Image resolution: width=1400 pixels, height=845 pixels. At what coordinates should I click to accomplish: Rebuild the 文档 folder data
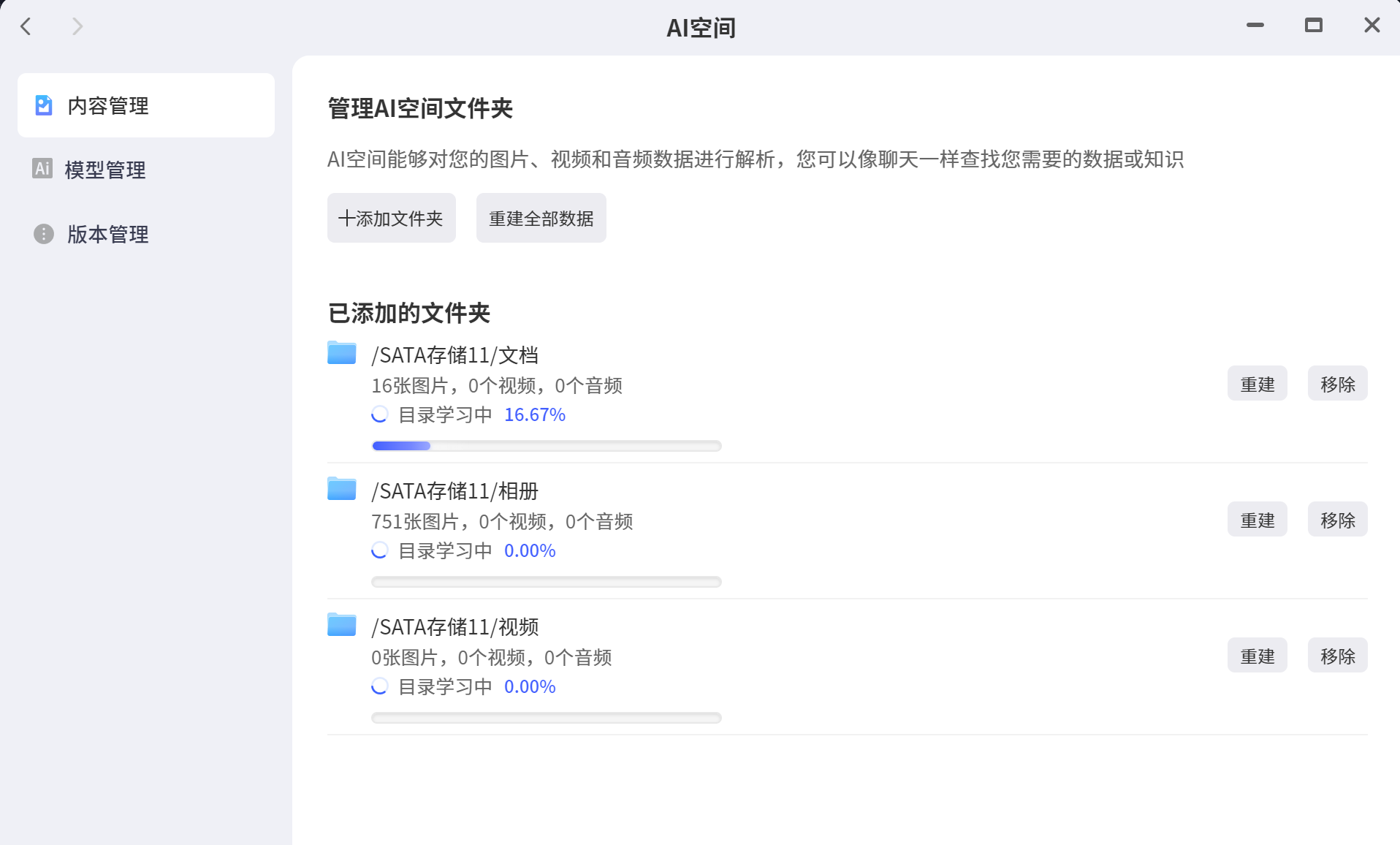[1257, 384]
